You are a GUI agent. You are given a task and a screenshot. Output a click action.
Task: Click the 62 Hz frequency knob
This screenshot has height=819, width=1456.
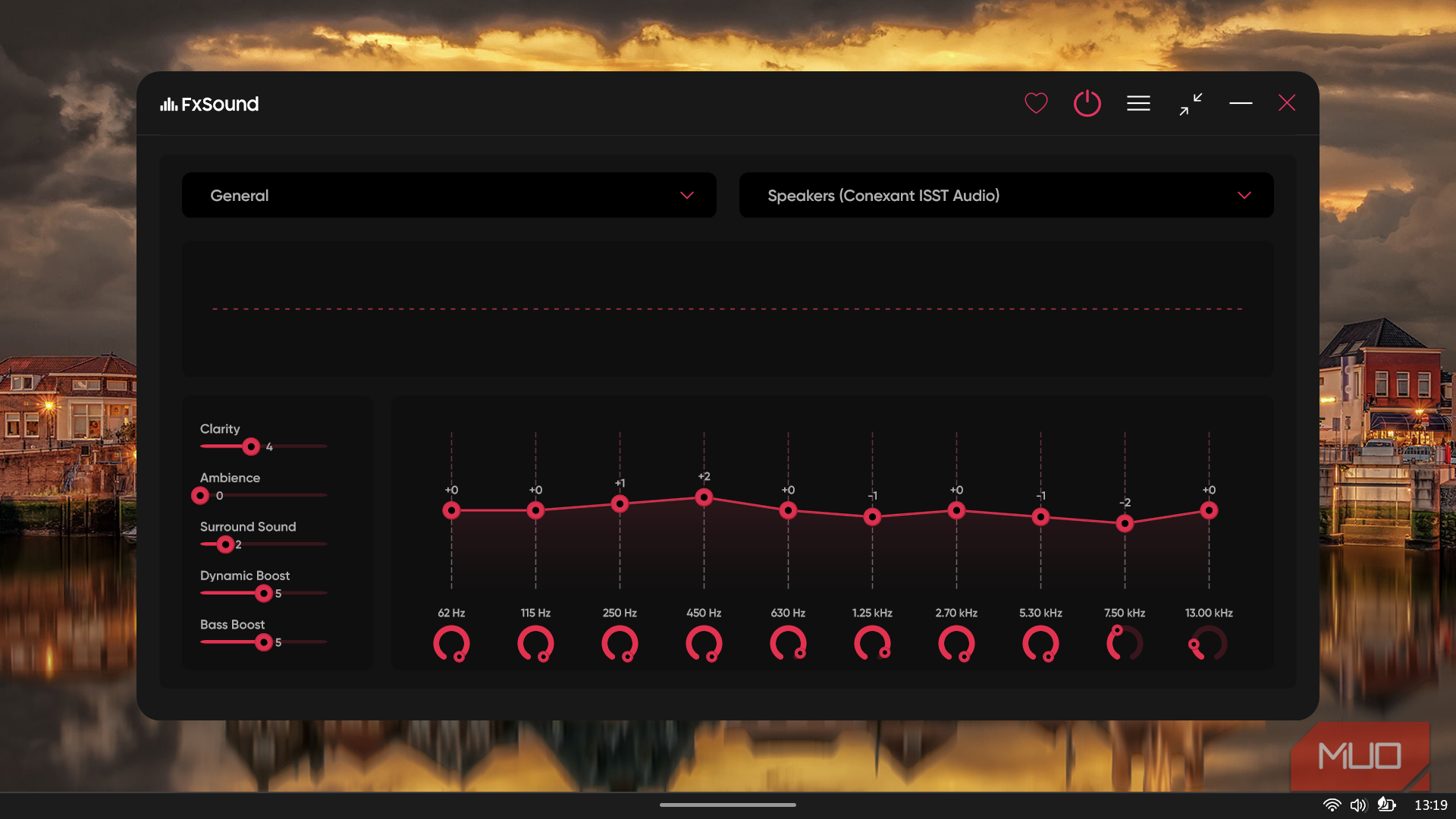click(451, 644)
